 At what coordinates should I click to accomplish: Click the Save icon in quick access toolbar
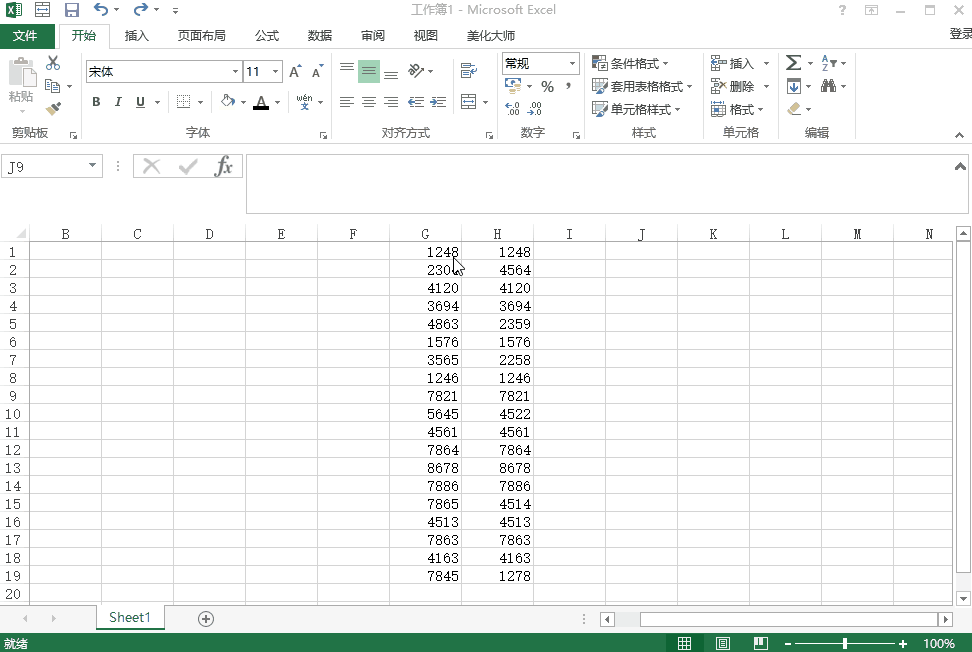[72, 10]
